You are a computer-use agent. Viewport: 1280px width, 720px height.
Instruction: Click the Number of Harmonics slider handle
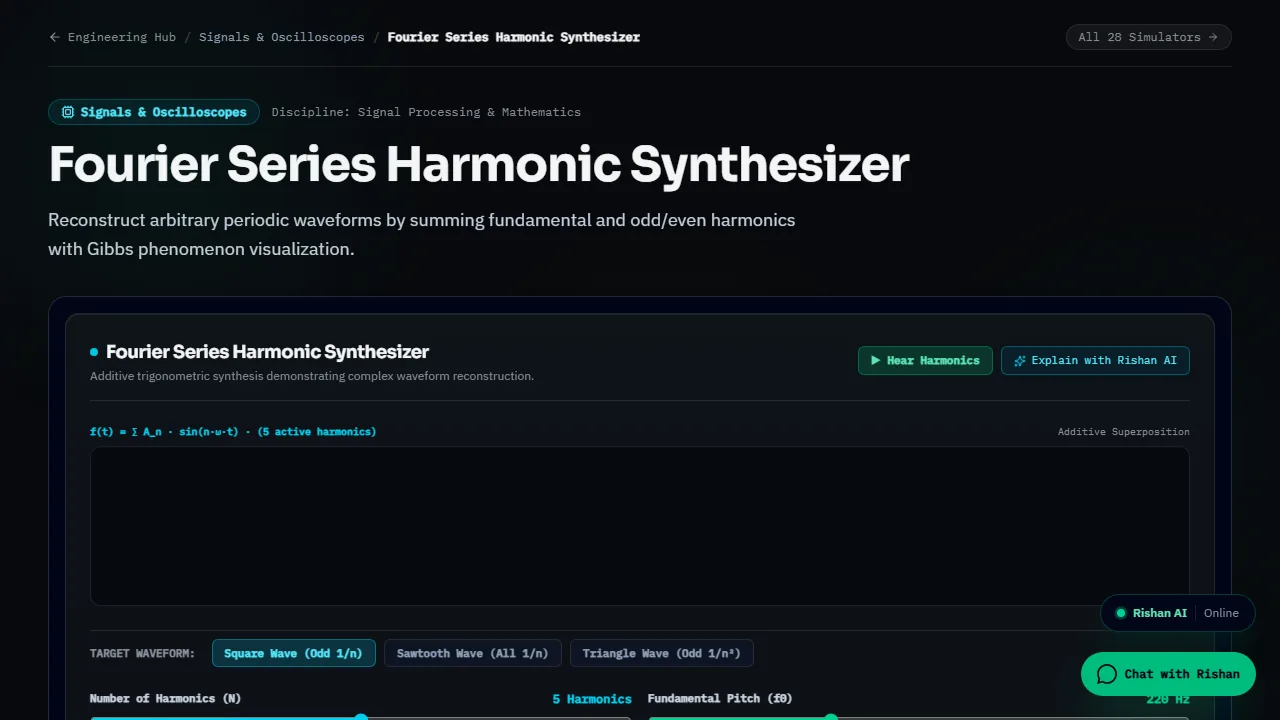point(361,717)
